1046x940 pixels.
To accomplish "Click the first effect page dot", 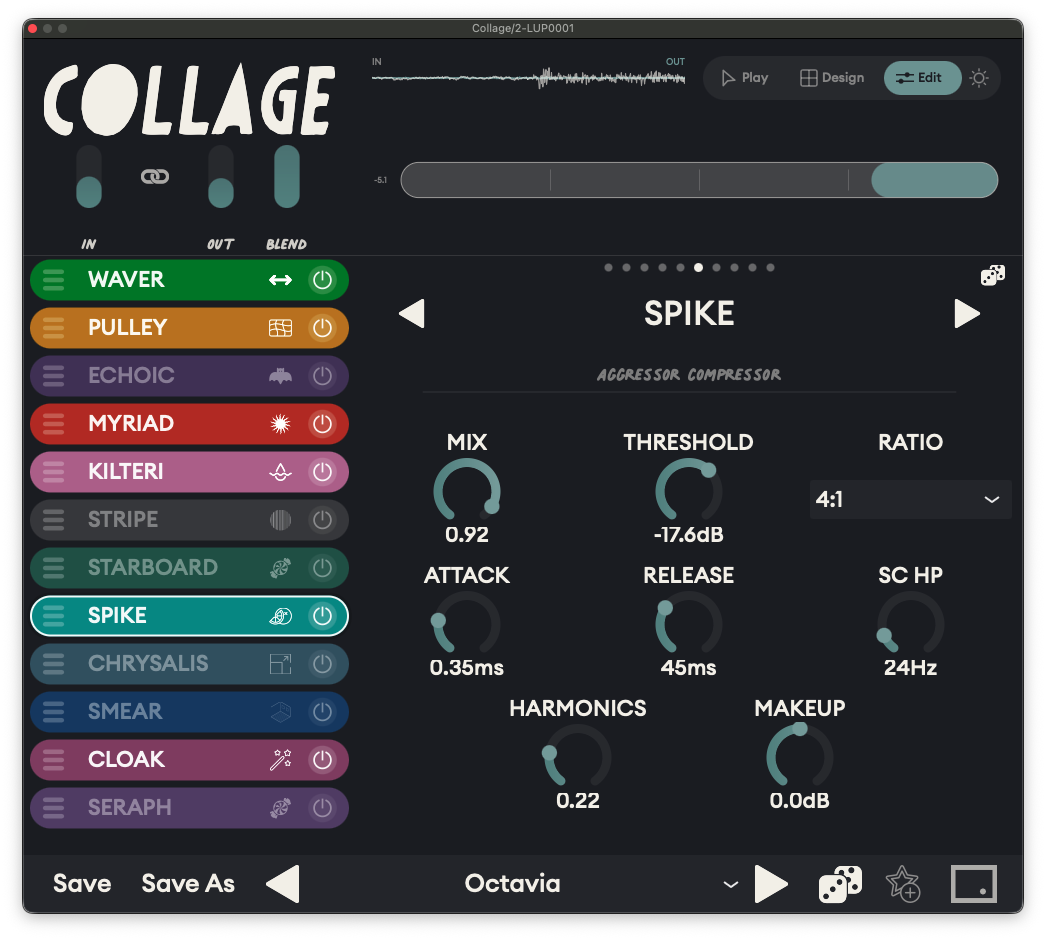I will tap(608, 268).
